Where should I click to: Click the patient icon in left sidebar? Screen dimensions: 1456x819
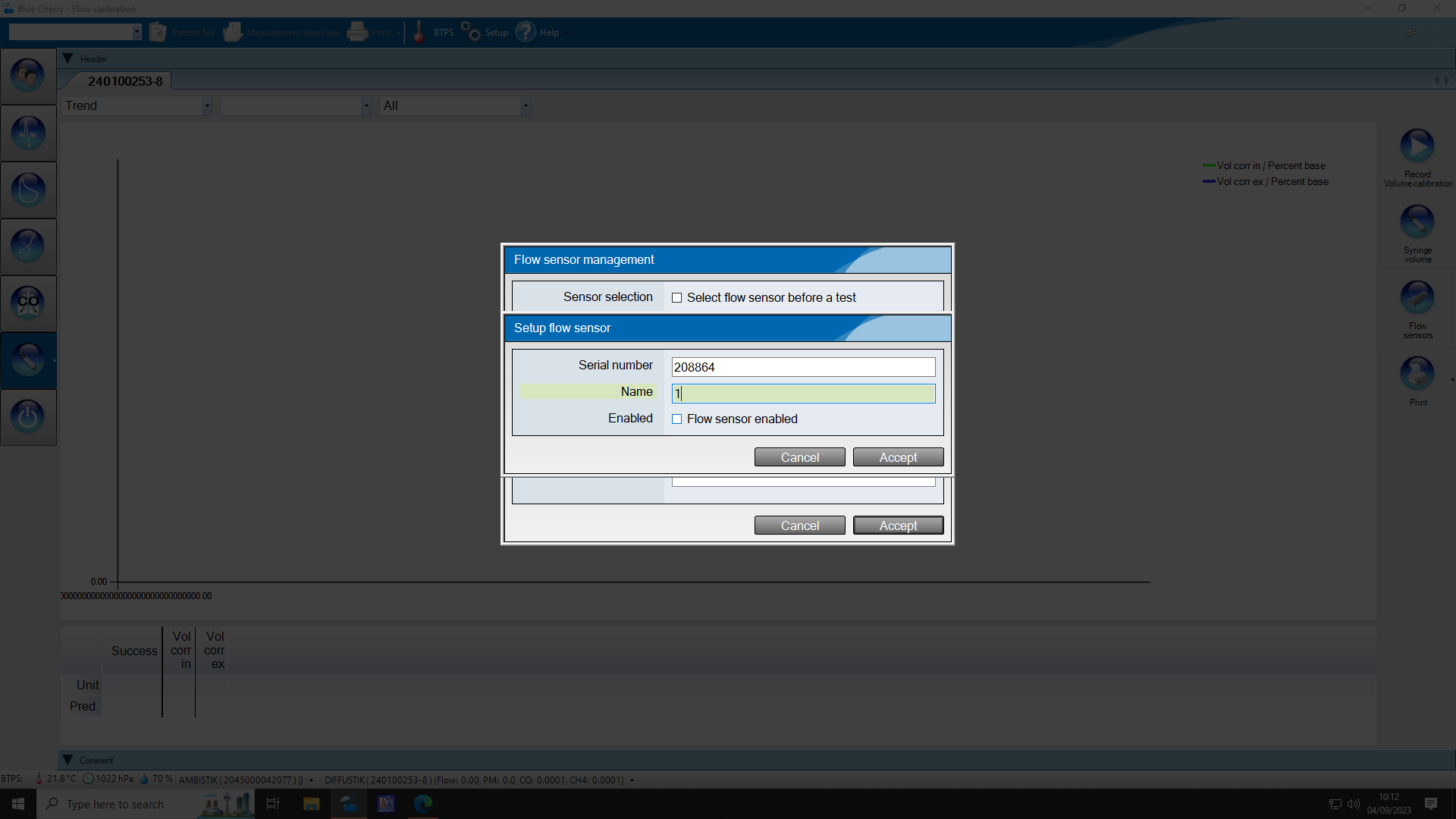tap(28, 76)
